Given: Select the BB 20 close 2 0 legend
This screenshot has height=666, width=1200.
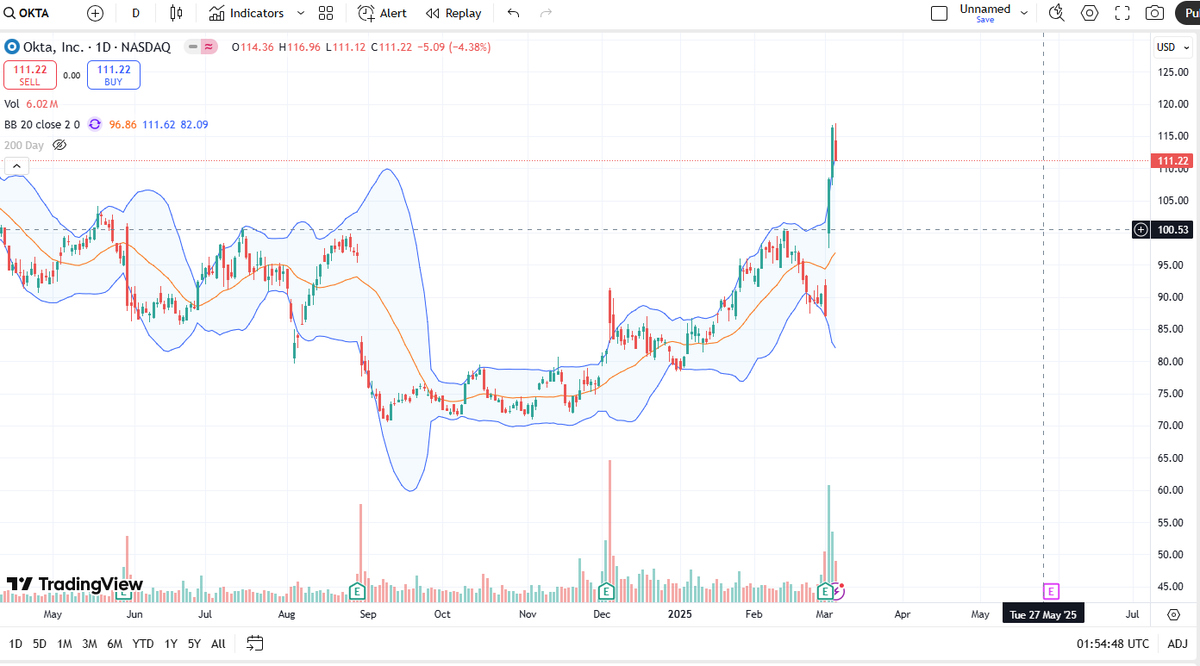Looking at the screenshot, I should pos(41,124).
